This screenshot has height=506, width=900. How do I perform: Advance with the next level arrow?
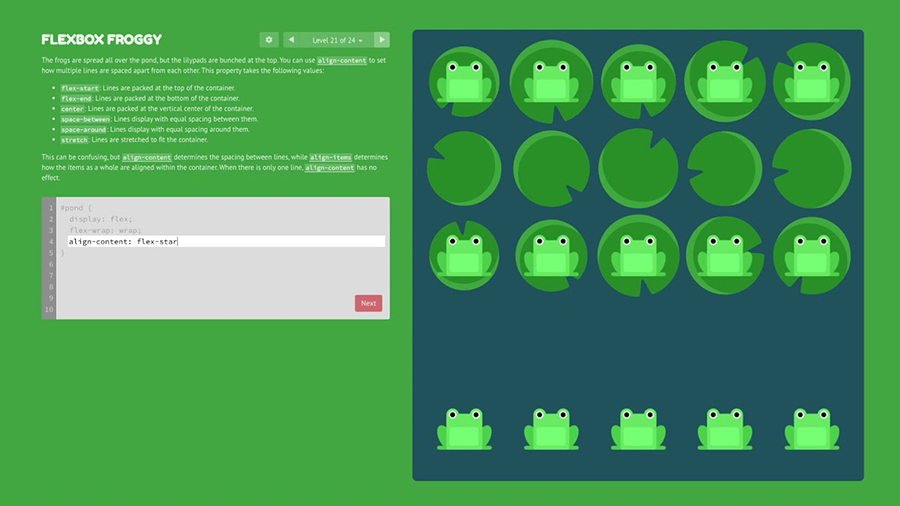pyautogui.click(x=382, y=40)
